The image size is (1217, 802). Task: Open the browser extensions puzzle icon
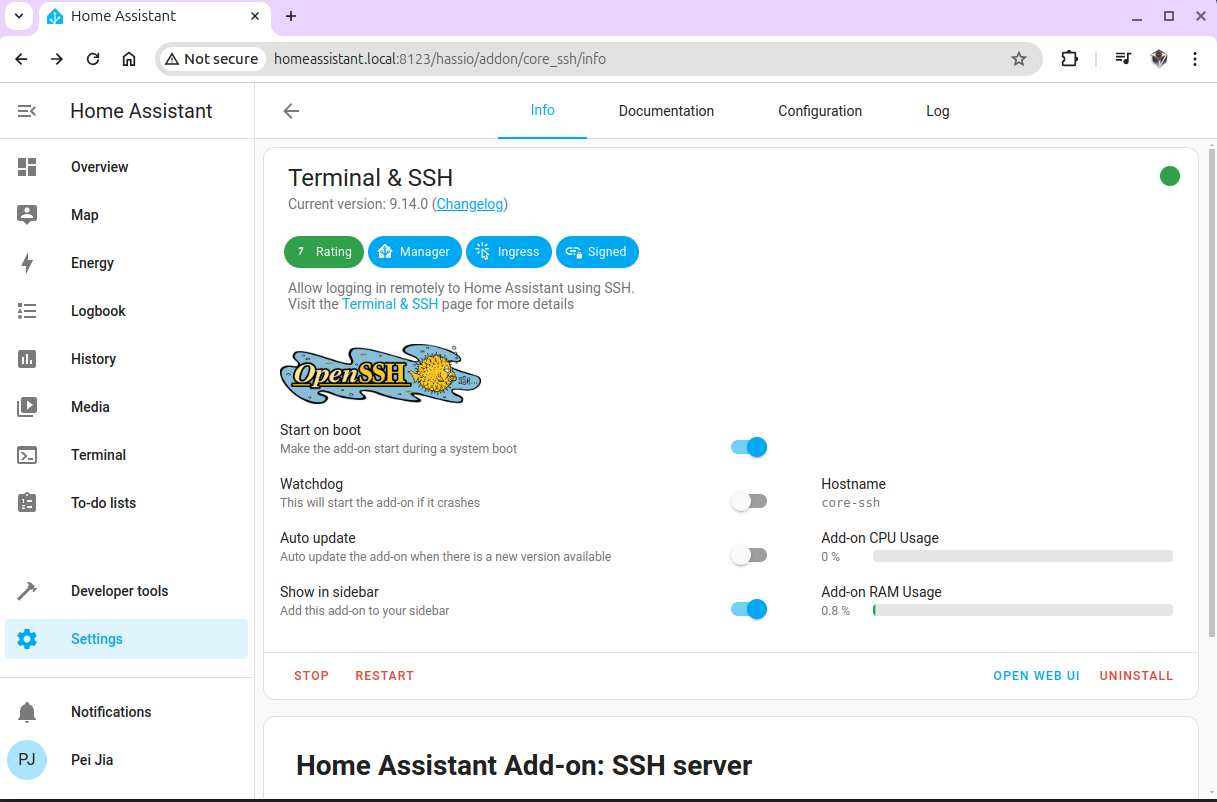point(1070,59)
